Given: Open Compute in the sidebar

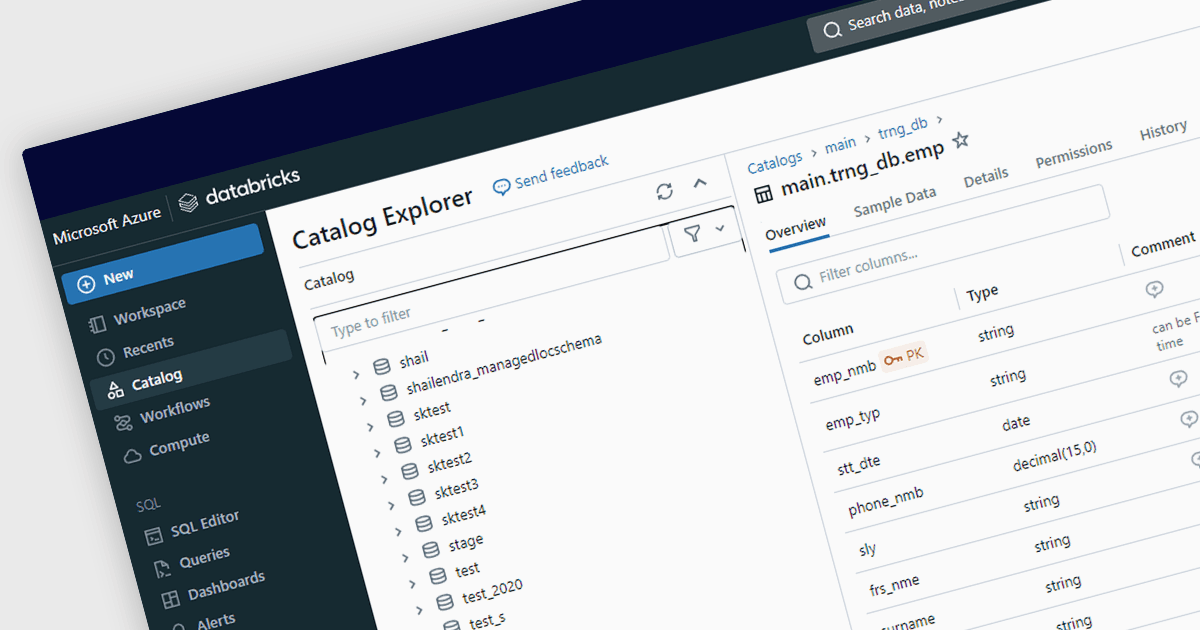Looking at the screenshot, I should point(179,444).
